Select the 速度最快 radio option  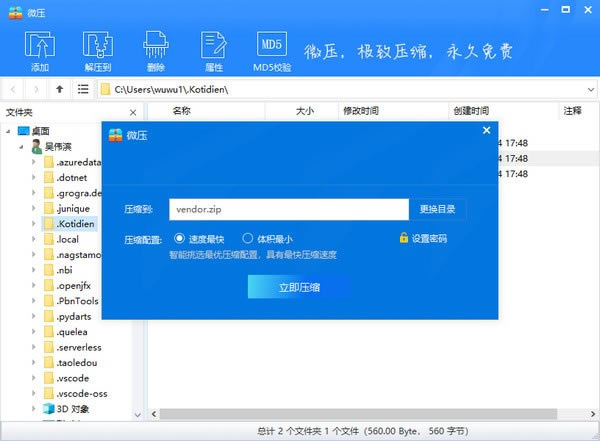pyautogui.click(x=180, y=239)
